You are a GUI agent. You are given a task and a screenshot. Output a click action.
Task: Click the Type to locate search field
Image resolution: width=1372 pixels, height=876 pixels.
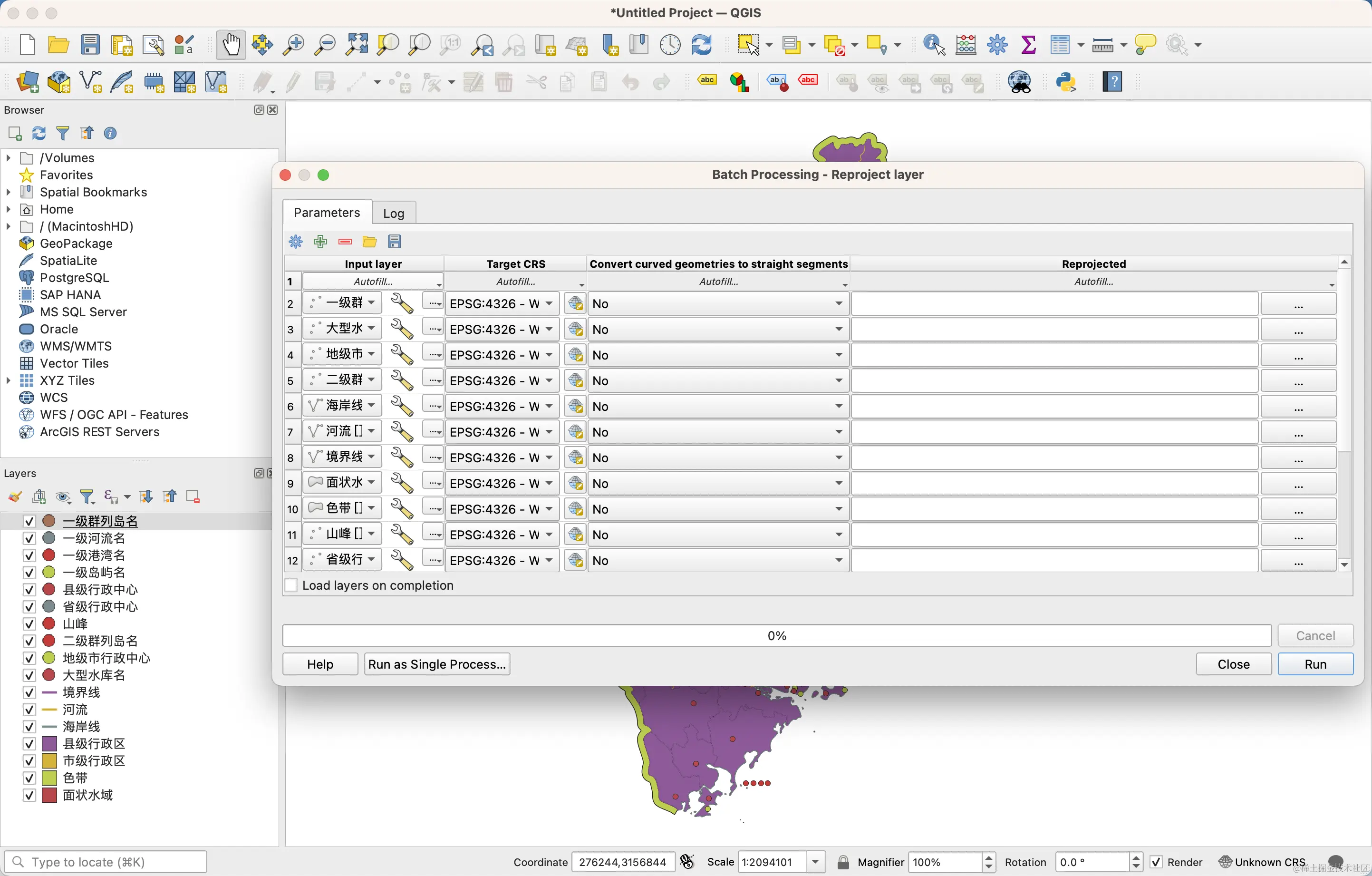point(106,862)
